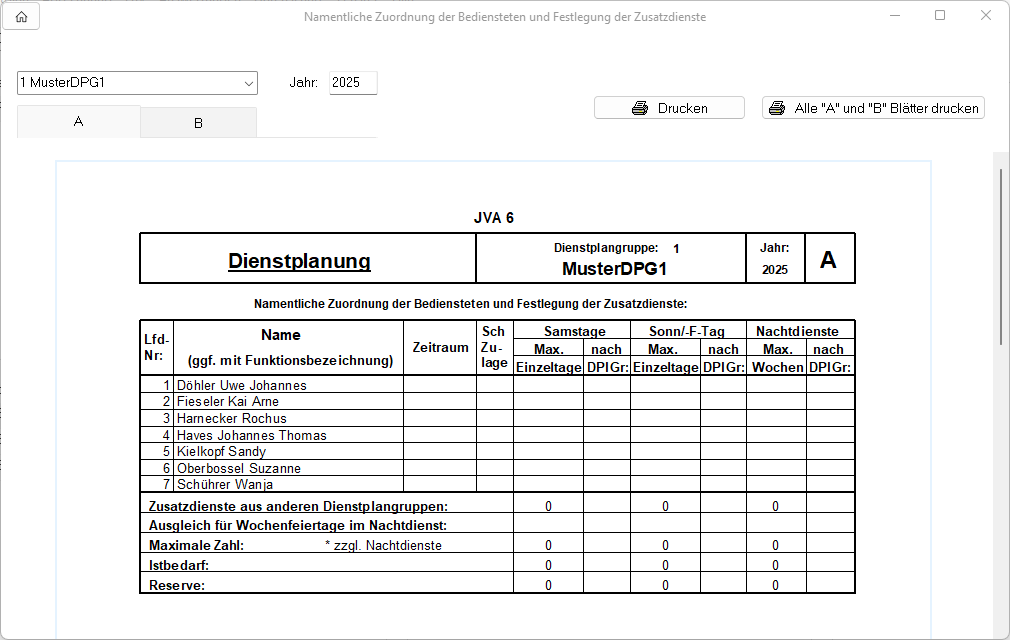The height and width of the screenshot is (640, 1010).
Task: Expand the MusterDPG1 group dropdown
Action: tap(248, 83)
